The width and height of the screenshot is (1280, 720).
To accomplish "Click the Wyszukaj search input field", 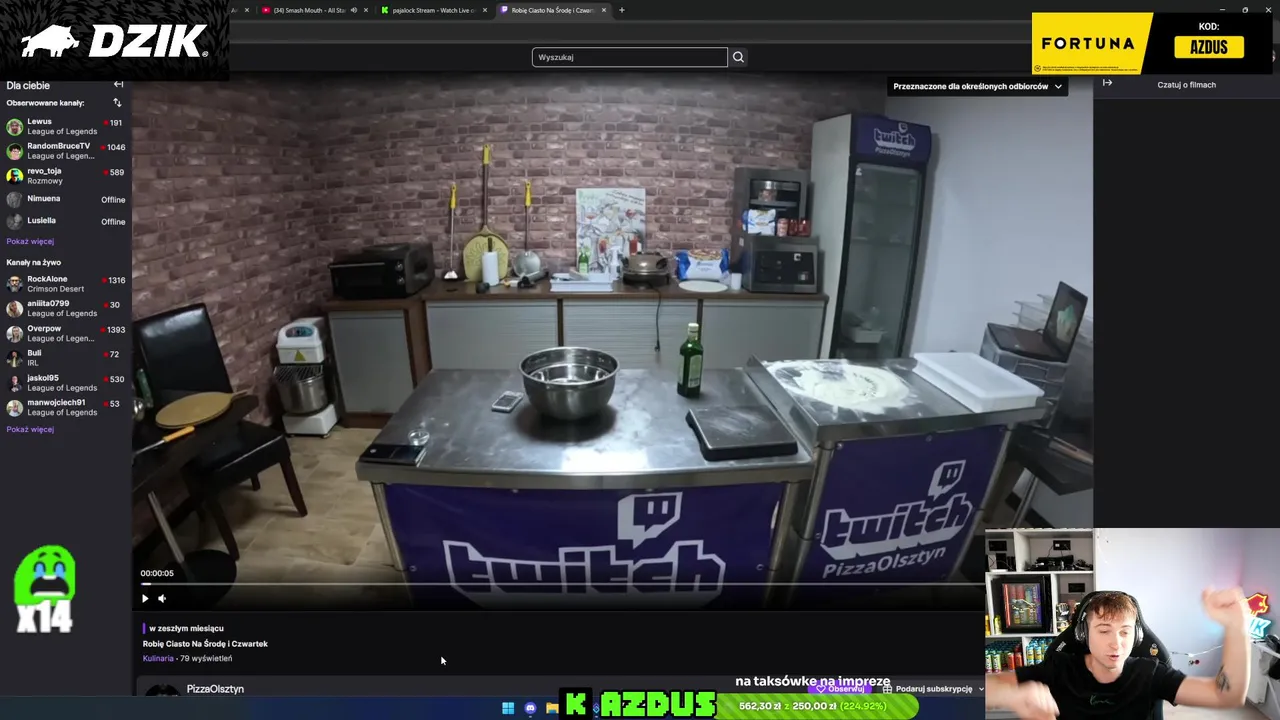I will (x=629, y=57).
